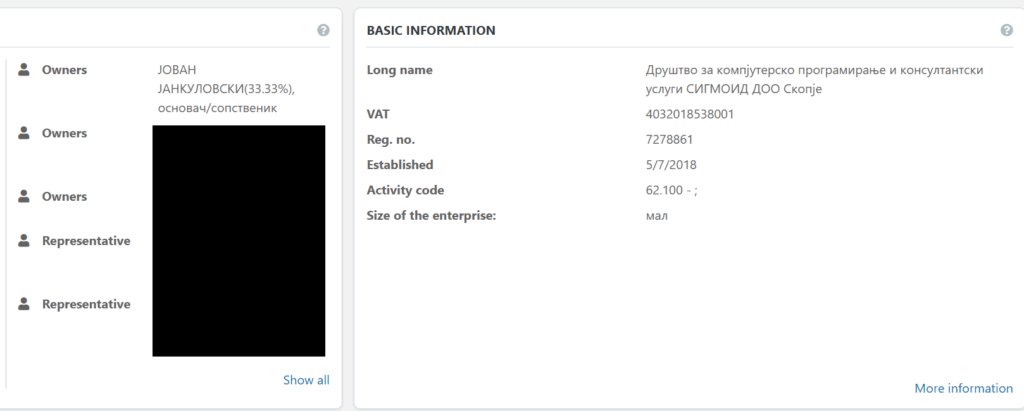Viewport: 1024px width, 411px height.
Task: Click the BASIC INFORMATION panel heading
Action: (x=431, y=31)
